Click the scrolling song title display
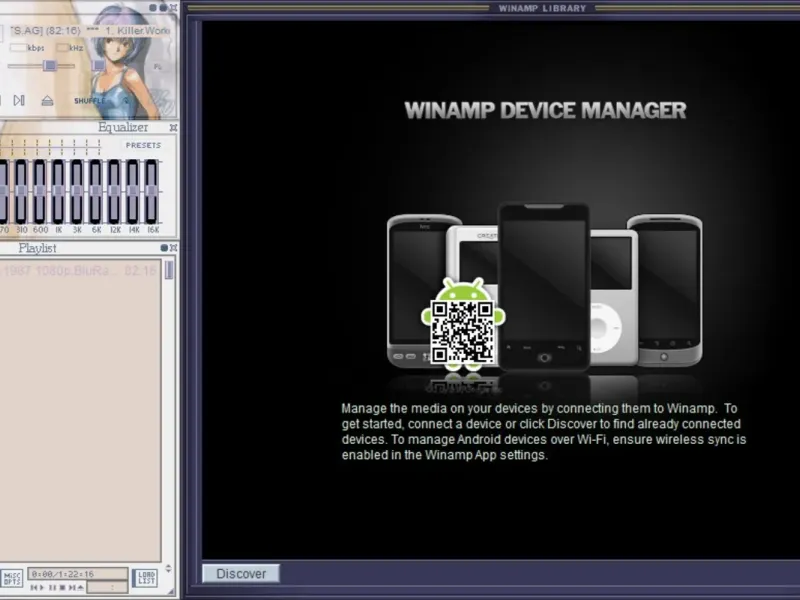The width and height of the screenshot is (800, 600). [x=90, y=31]
